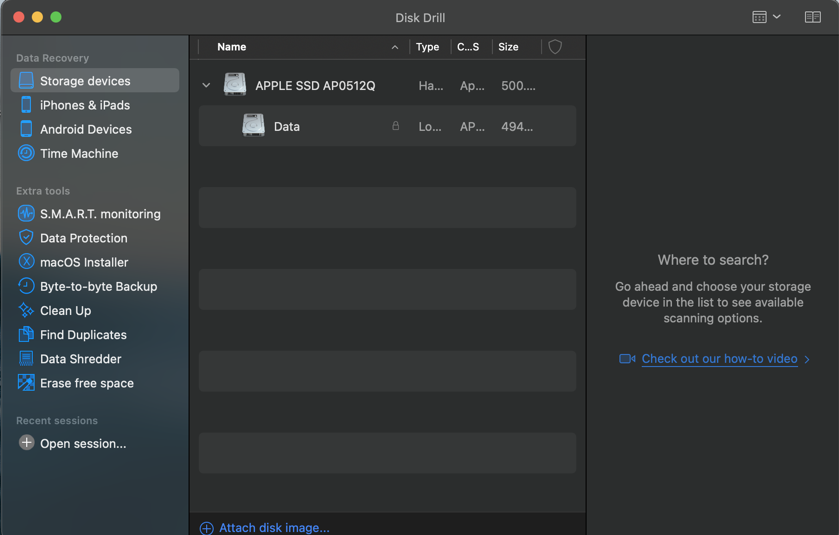Click the plus circle icon for Attach disk image
The width and height of the screenshot is (839, 535).
click(x=207, y=528)
